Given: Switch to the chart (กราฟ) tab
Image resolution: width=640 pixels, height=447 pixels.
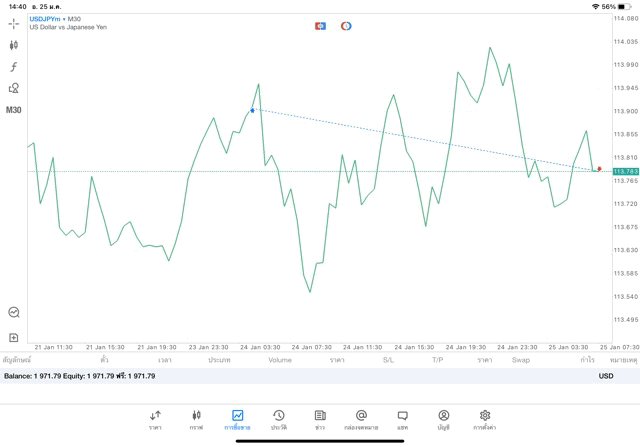Looking at the screenshot, I should (196, 419).
